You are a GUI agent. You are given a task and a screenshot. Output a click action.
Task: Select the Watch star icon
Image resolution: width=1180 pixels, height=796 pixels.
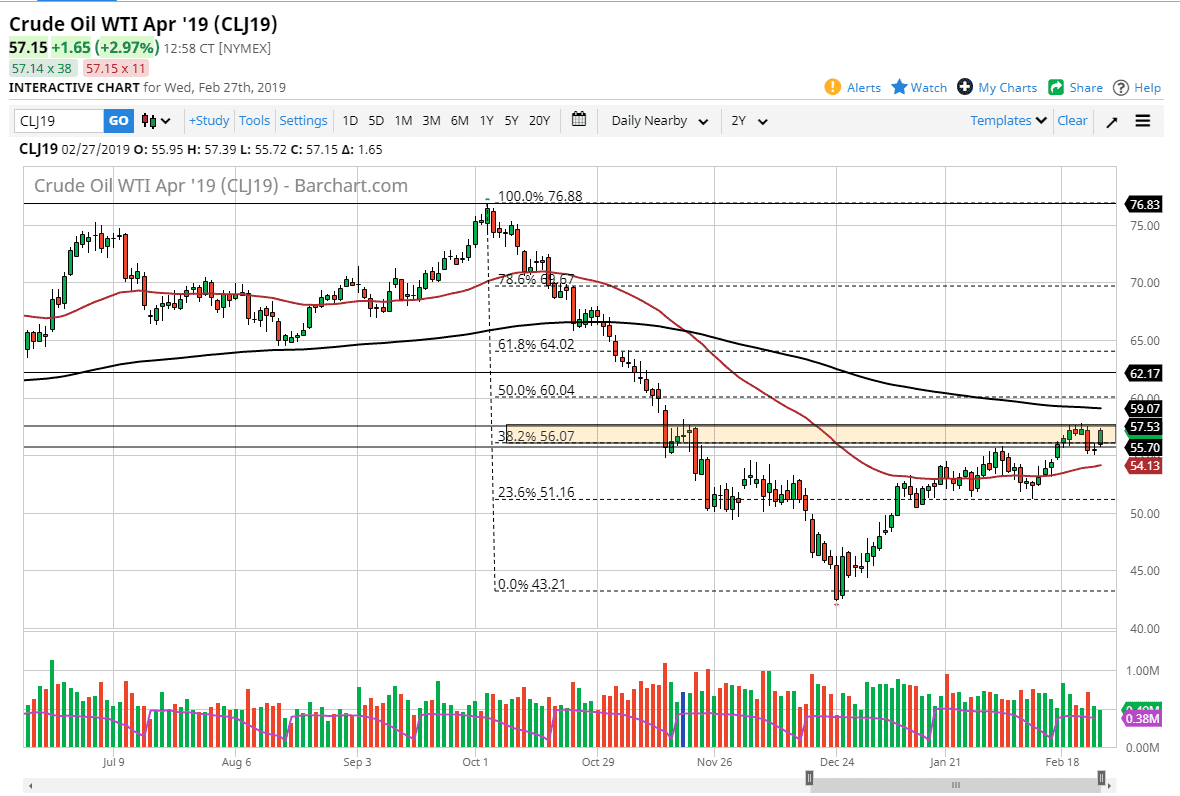pyautogui.click(x=897, y=87)
